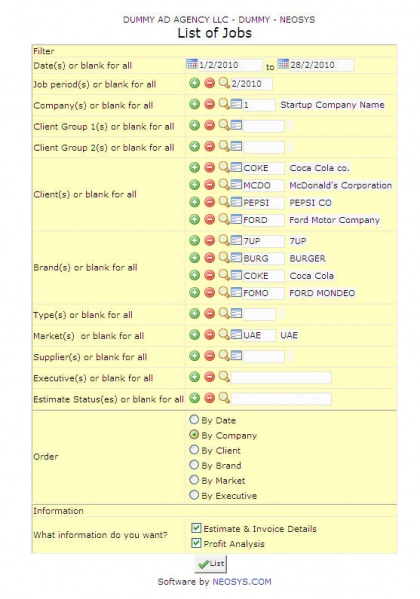Remove the COKE client row
Screen dimensions: 420x599
pyautogui.click(x=209, y=167)
